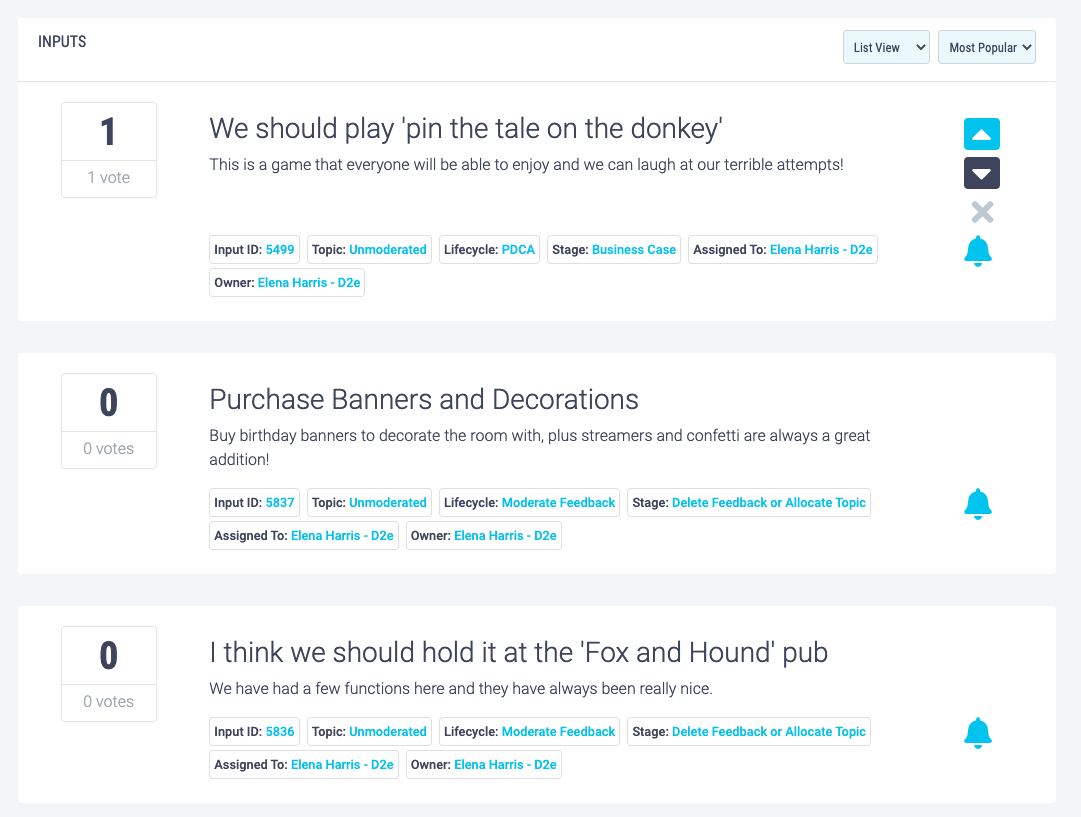Upvote the 'pin the tale on the donkey' input
Image resolution: width=1081 pixels, height=817 pixels.
tap(981, 134)
